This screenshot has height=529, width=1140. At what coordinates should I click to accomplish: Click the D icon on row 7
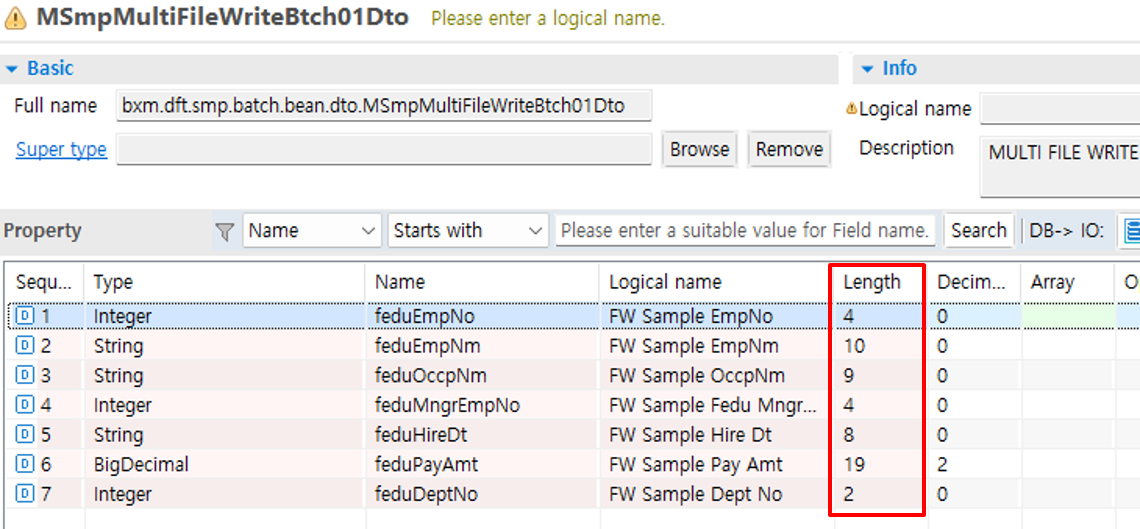tap(25, 494)
